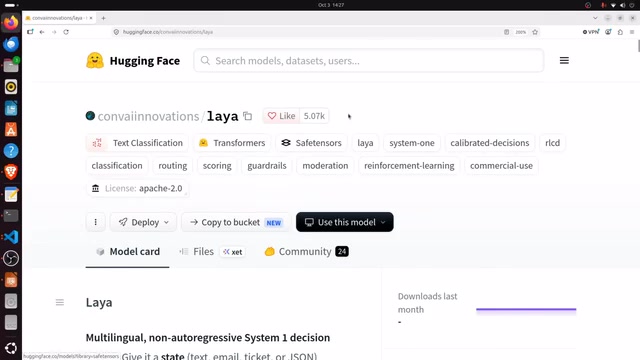The width and height of the screenshot is (640, 360).
Task: Open Help from the dock
Action: 11,151
